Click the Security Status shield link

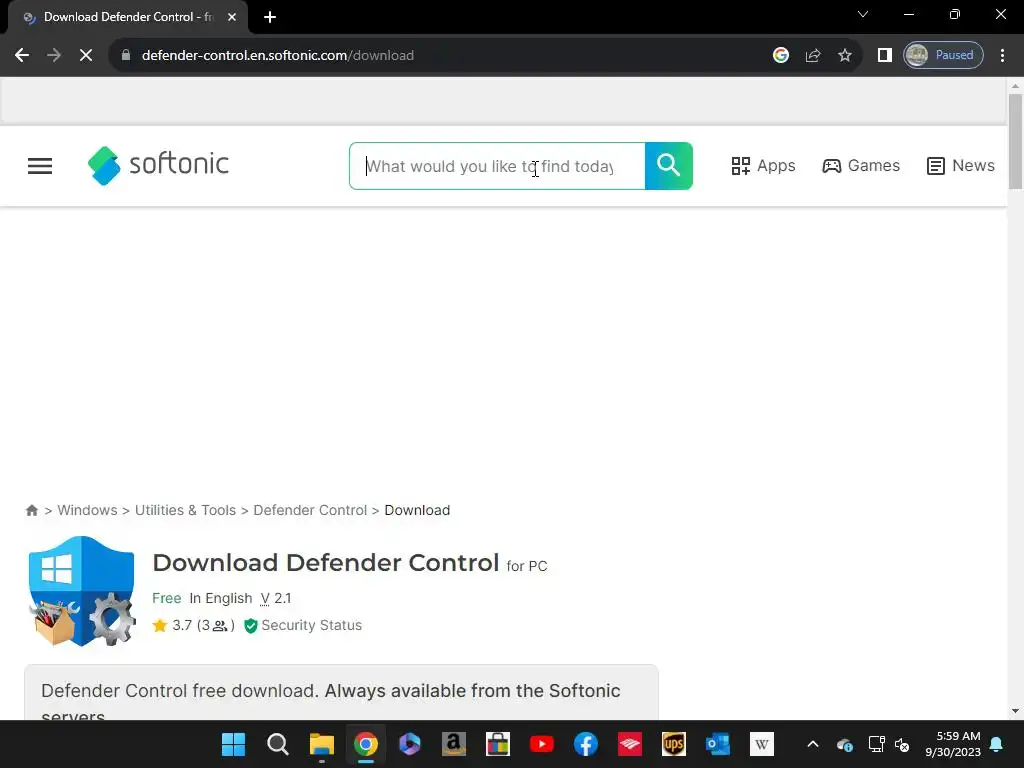click(303, 625)
